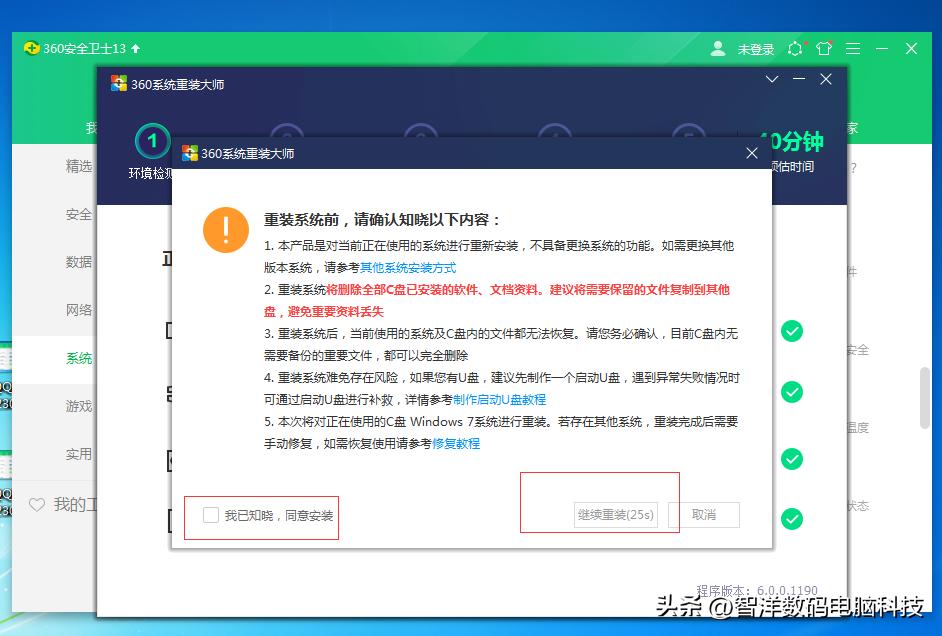The height and width of the screenshot is (636, 942).
Task: Click the yellow warning exclamation icon
Action: coord(225,230)
